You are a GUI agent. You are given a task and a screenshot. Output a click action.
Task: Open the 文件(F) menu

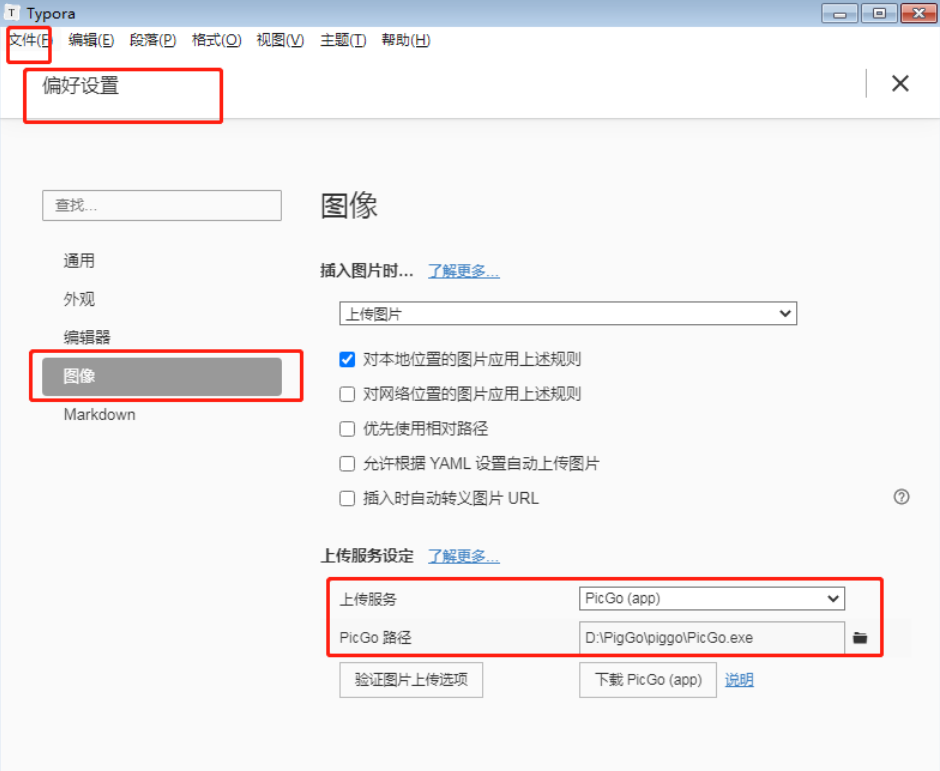(x=30, y=40)
